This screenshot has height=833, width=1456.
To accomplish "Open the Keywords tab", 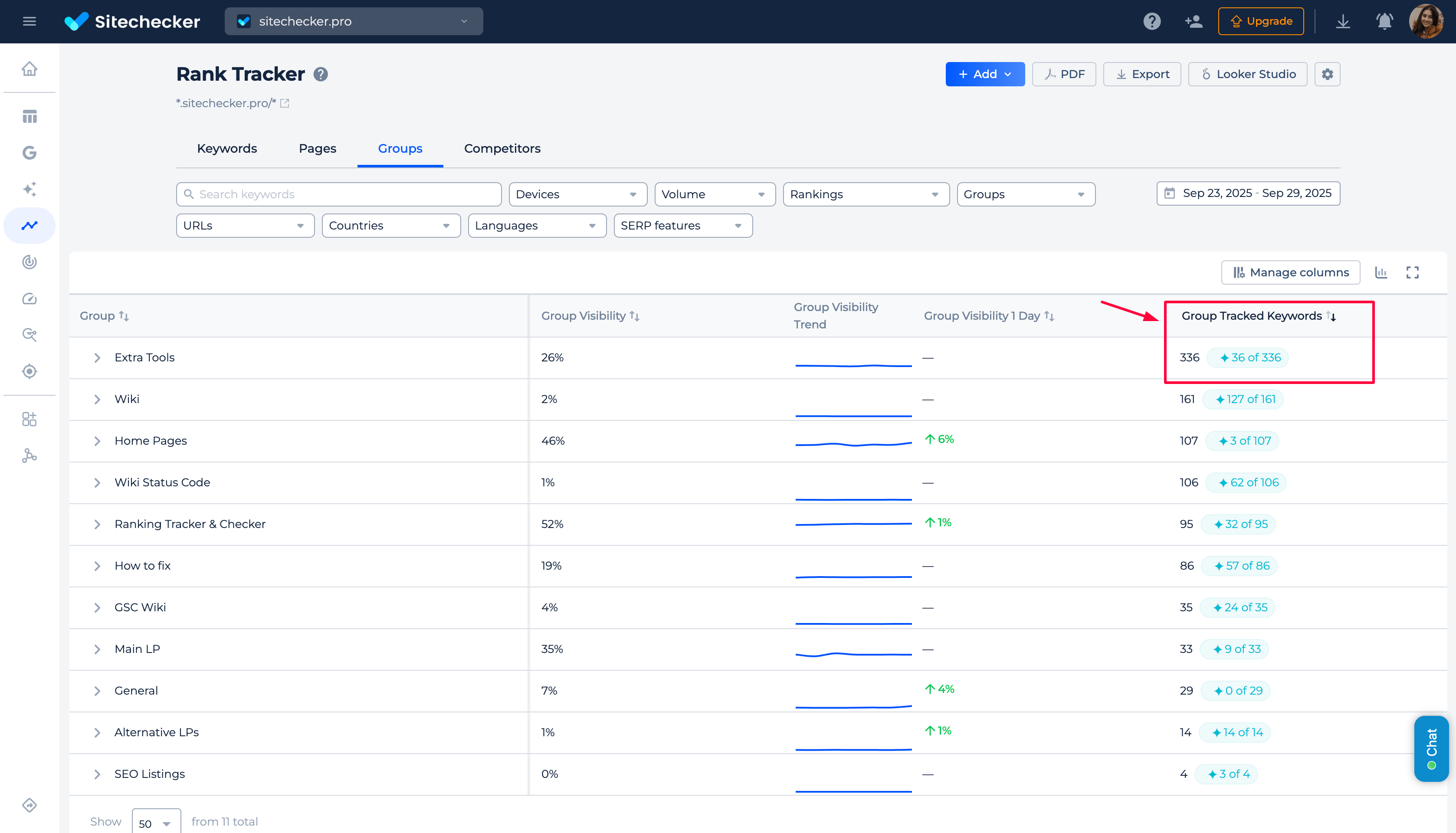I will (226, 148).
